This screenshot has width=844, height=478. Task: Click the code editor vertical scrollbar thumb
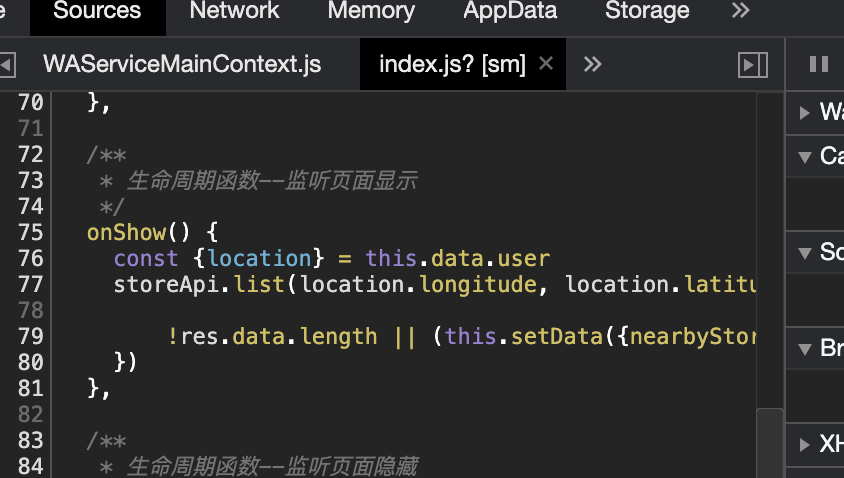click(x=770, y=440)
